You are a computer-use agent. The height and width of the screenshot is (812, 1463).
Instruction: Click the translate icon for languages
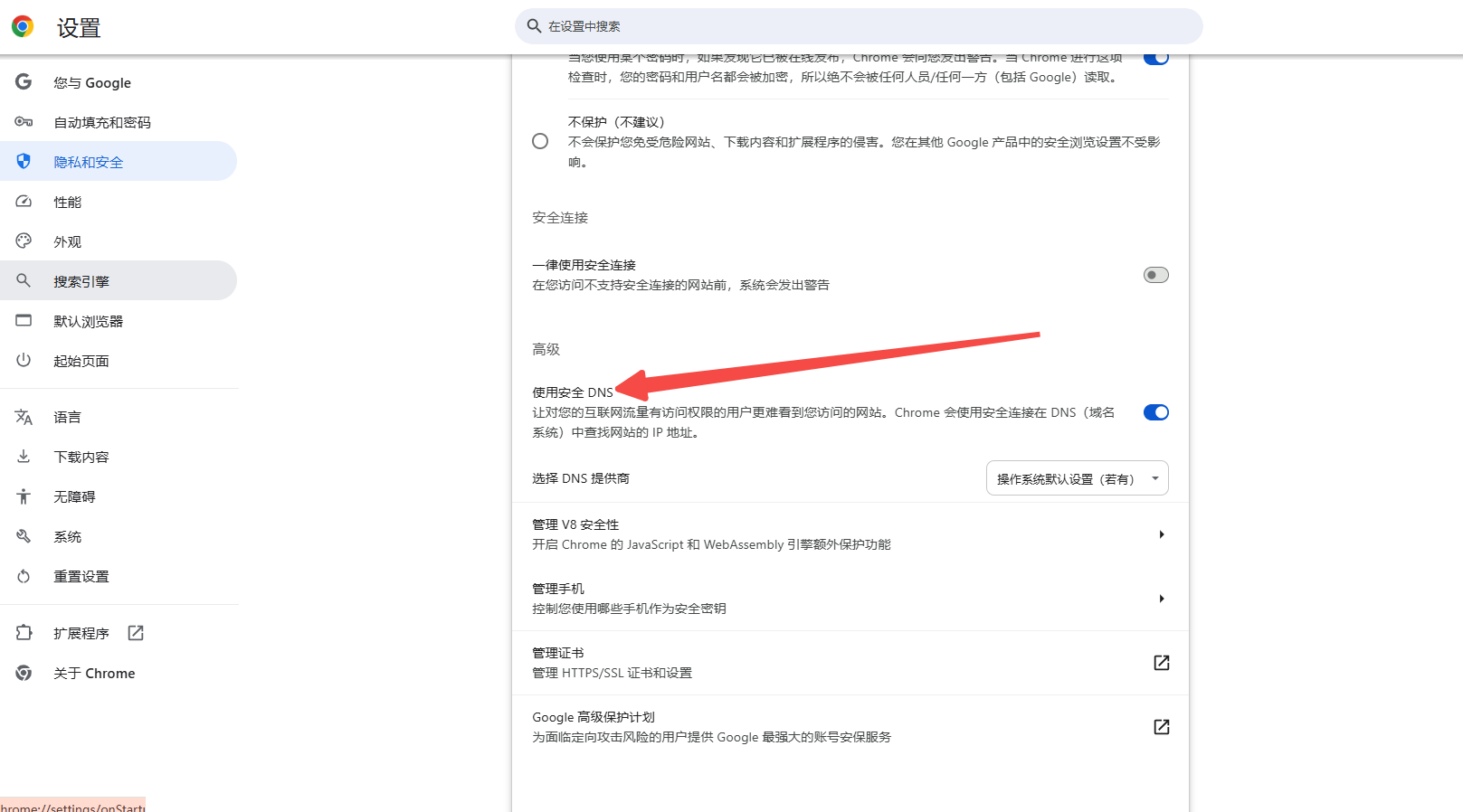24,417
